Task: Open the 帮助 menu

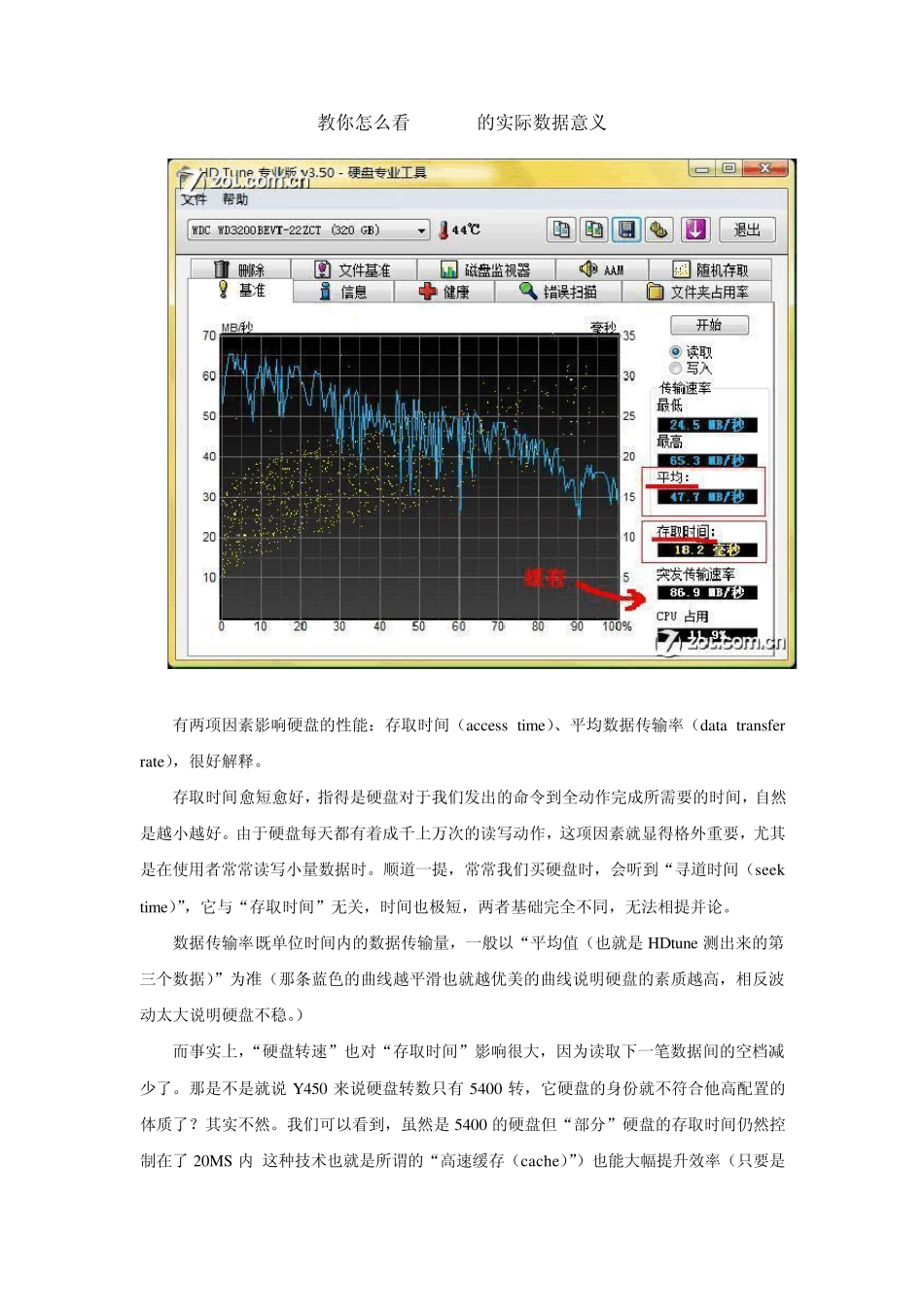Action: tap(235, 199)
